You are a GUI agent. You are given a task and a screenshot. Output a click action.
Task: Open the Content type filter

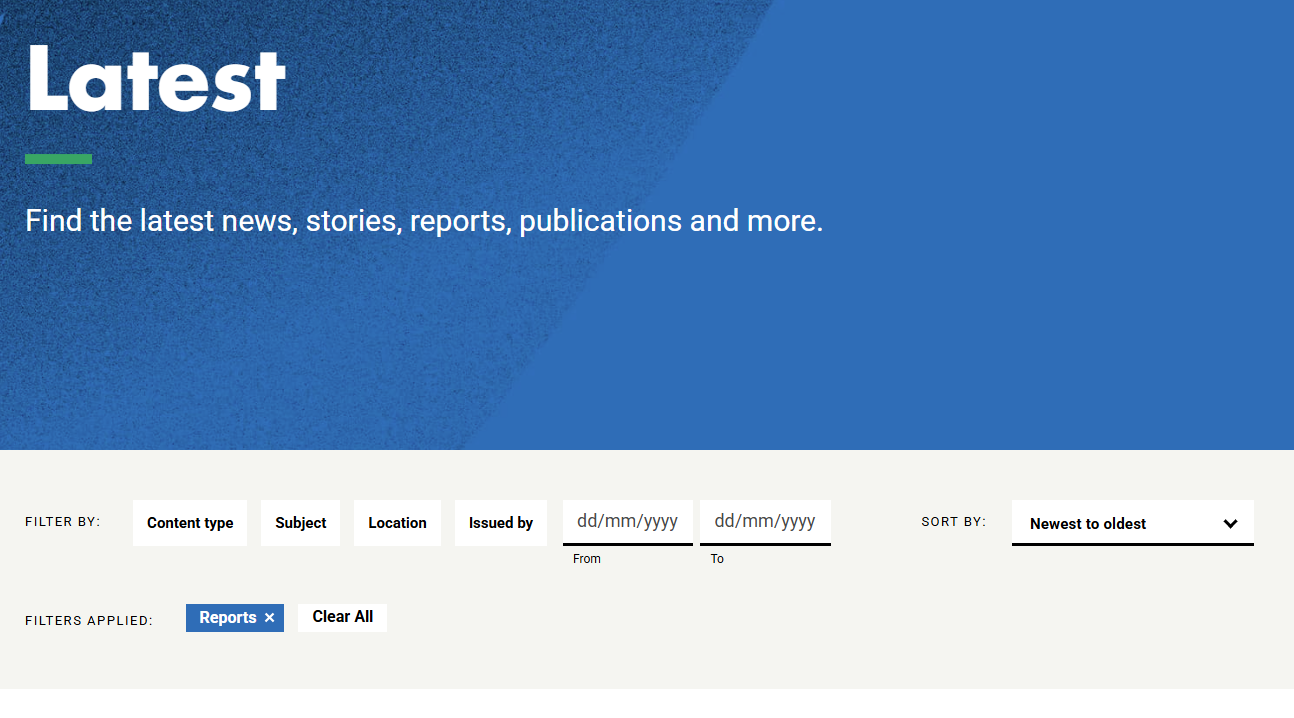[190, 523]
